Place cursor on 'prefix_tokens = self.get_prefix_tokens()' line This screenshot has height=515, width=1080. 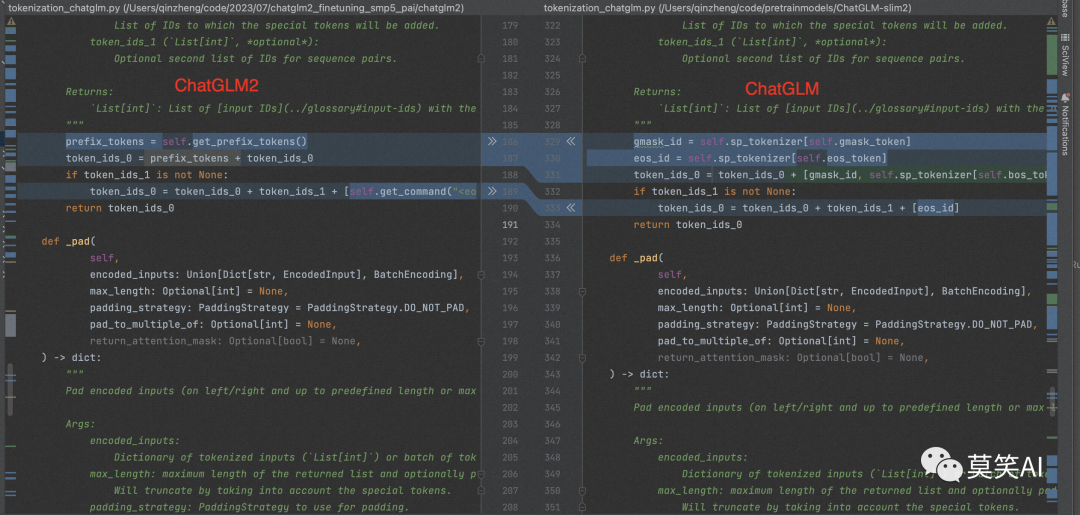[x=186, y=141]
